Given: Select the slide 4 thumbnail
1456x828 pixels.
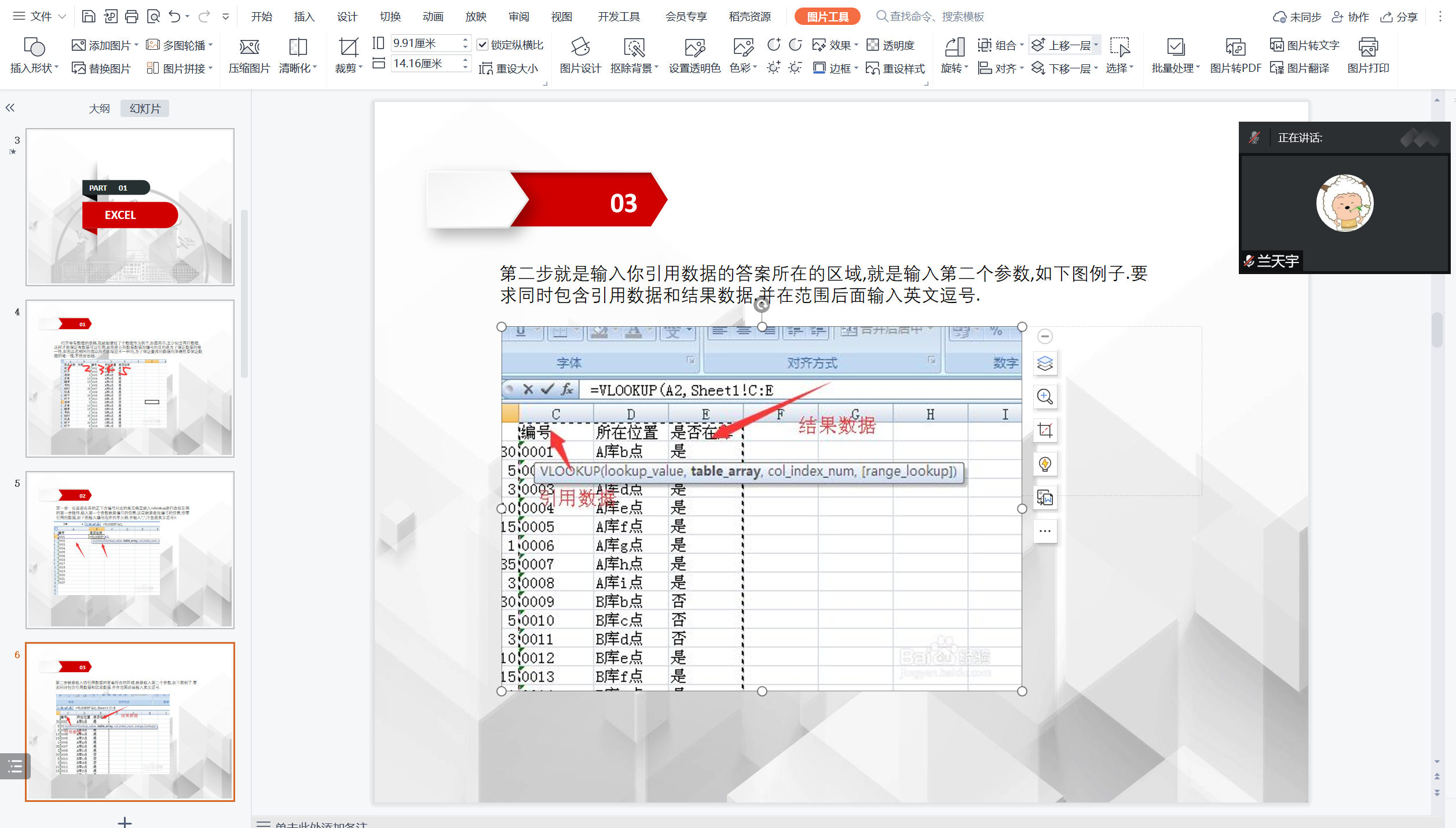Looking at the screenshot, I should point(130,378).
